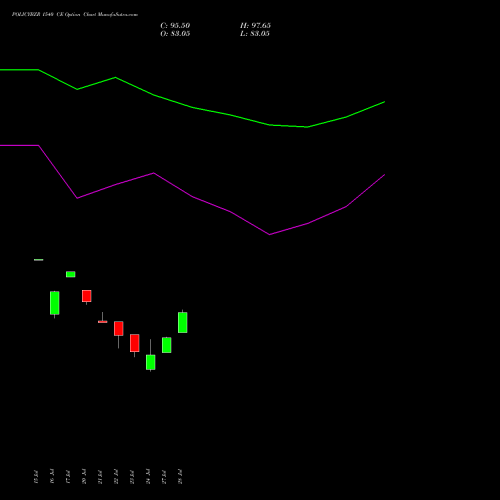Screen dimensions: 500x500
Task: Click the low value L: 83.05
Action: click(255, 34)
